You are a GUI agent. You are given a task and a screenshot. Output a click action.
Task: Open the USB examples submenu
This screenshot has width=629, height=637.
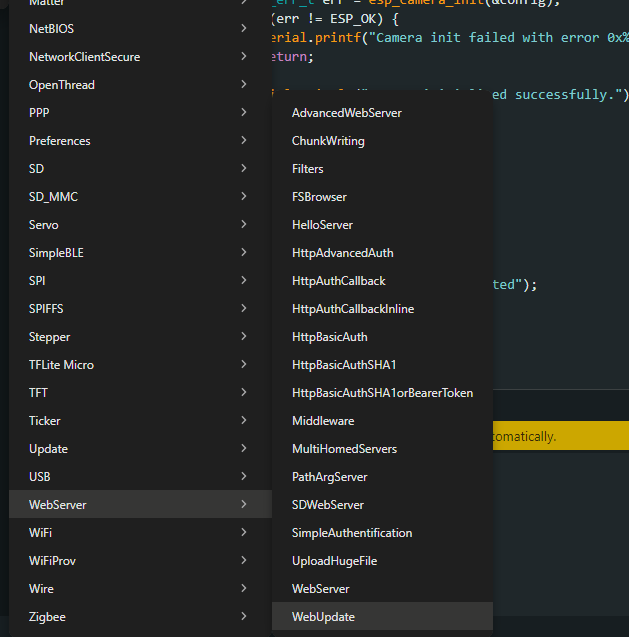tap(140, 477)
